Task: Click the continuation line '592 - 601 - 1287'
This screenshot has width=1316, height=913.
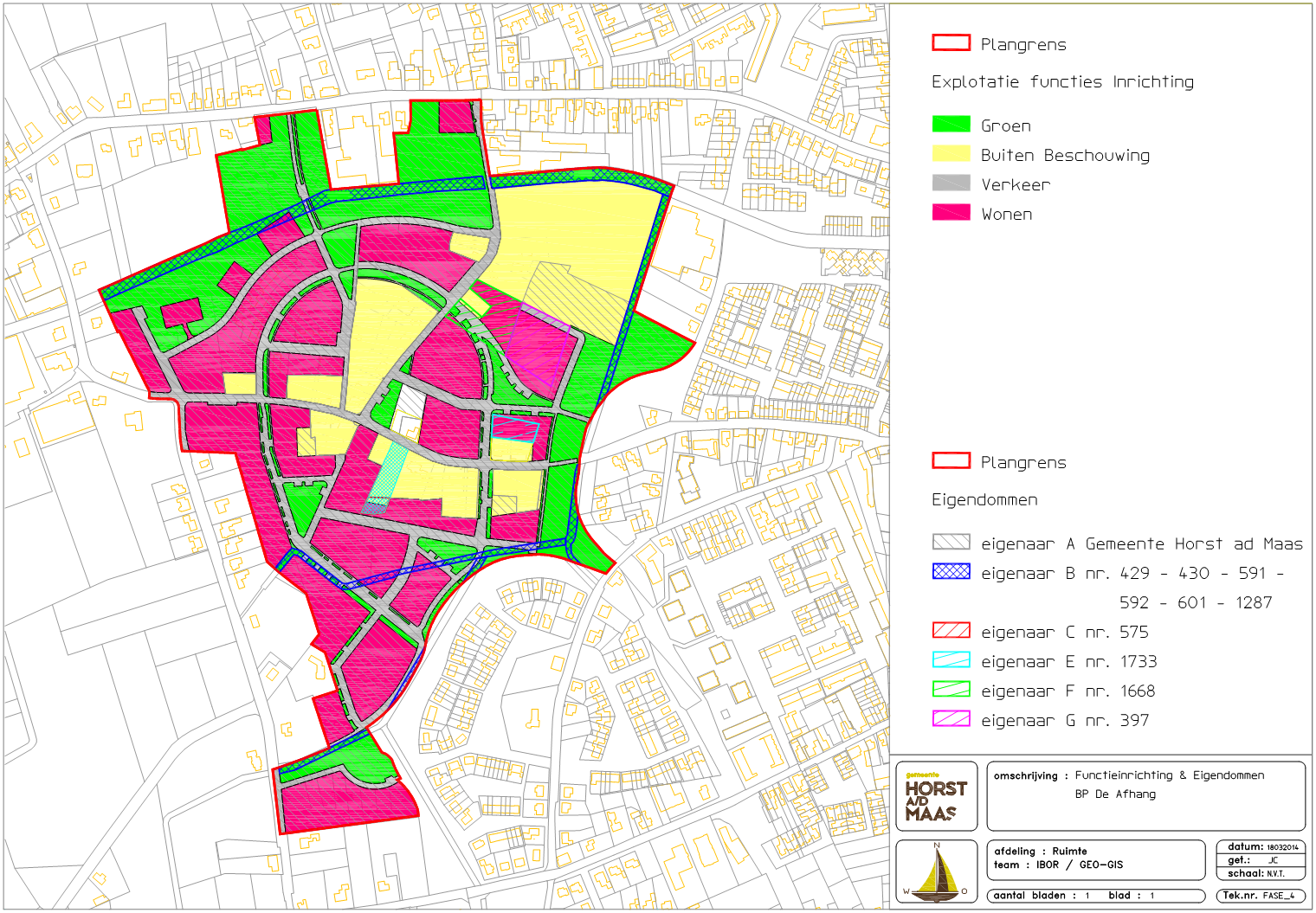Action: point(1196,603)
